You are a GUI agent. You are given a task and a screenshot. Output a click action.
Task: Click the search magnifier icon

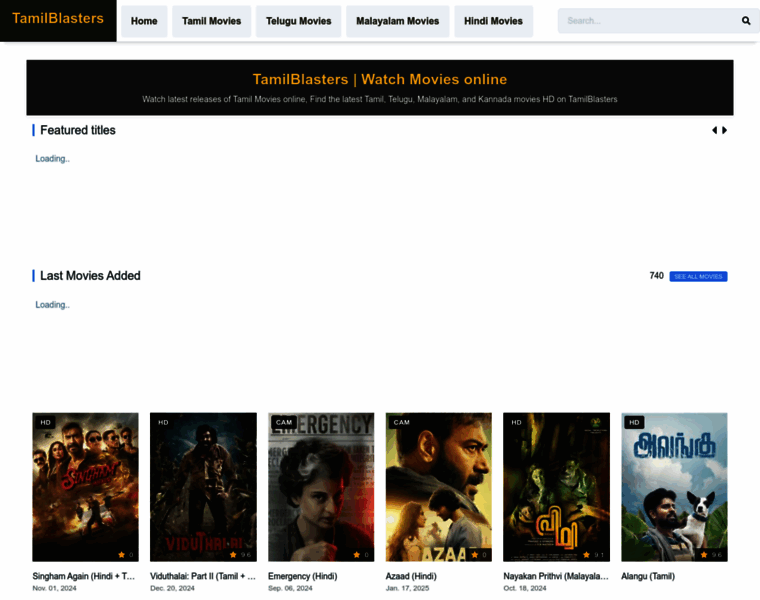point(745,21)
